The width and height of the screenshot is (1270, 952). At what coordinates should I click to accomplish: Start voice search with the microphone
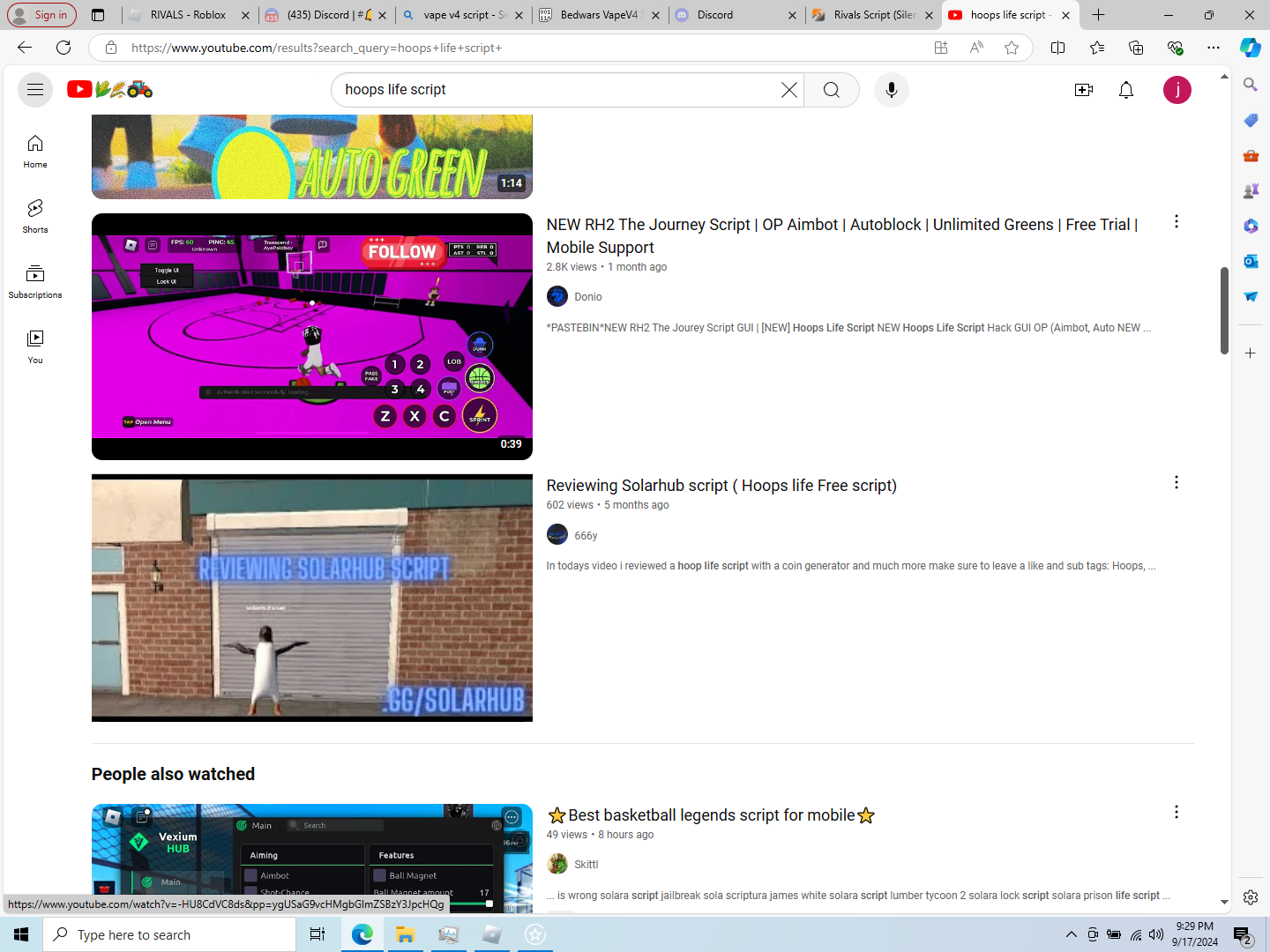(x=892, y=90)
